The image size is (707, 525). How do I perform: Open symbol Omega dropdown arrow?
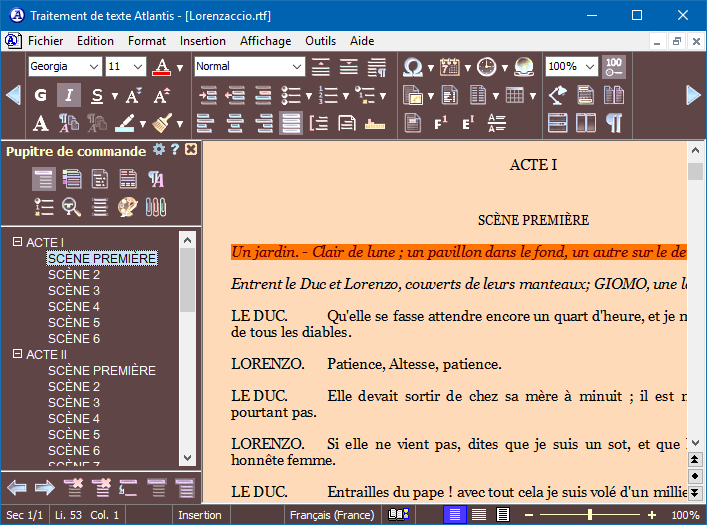point(431,68)
